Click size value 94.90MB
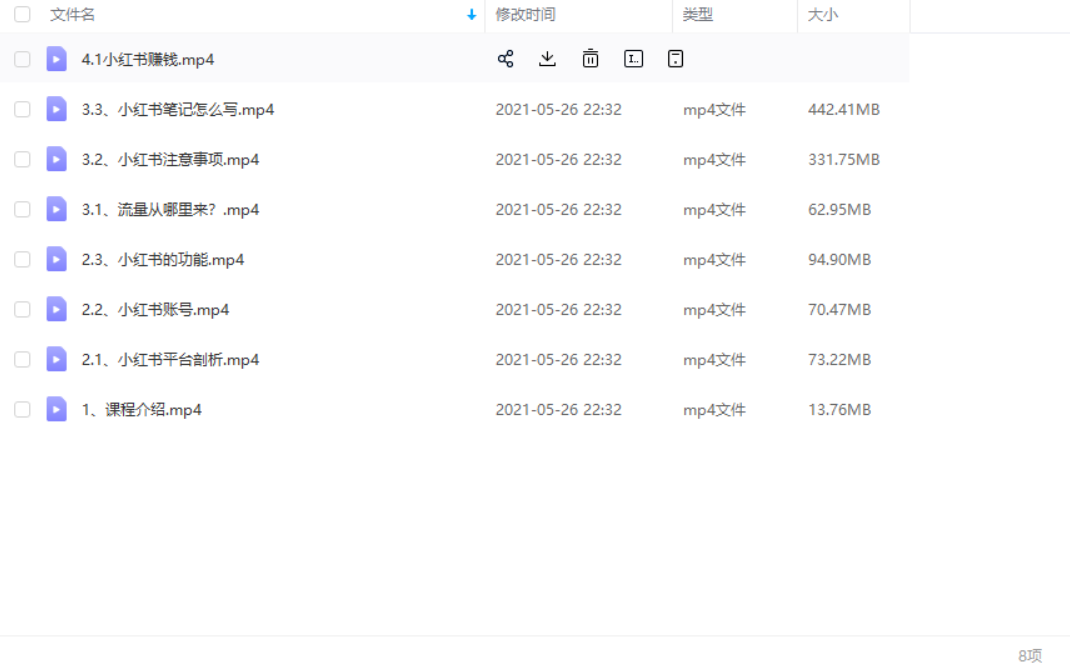 pos(839,259)
